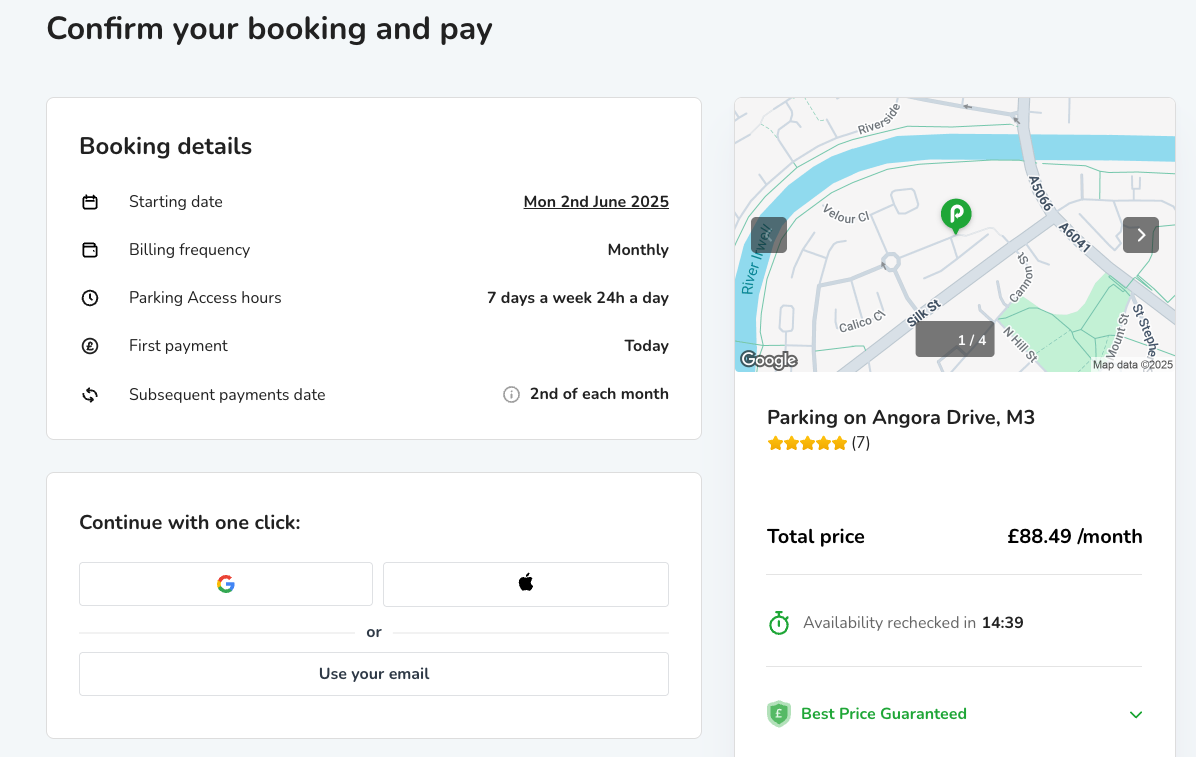Click the Best Price Guaranteed label

click(883, 714)
